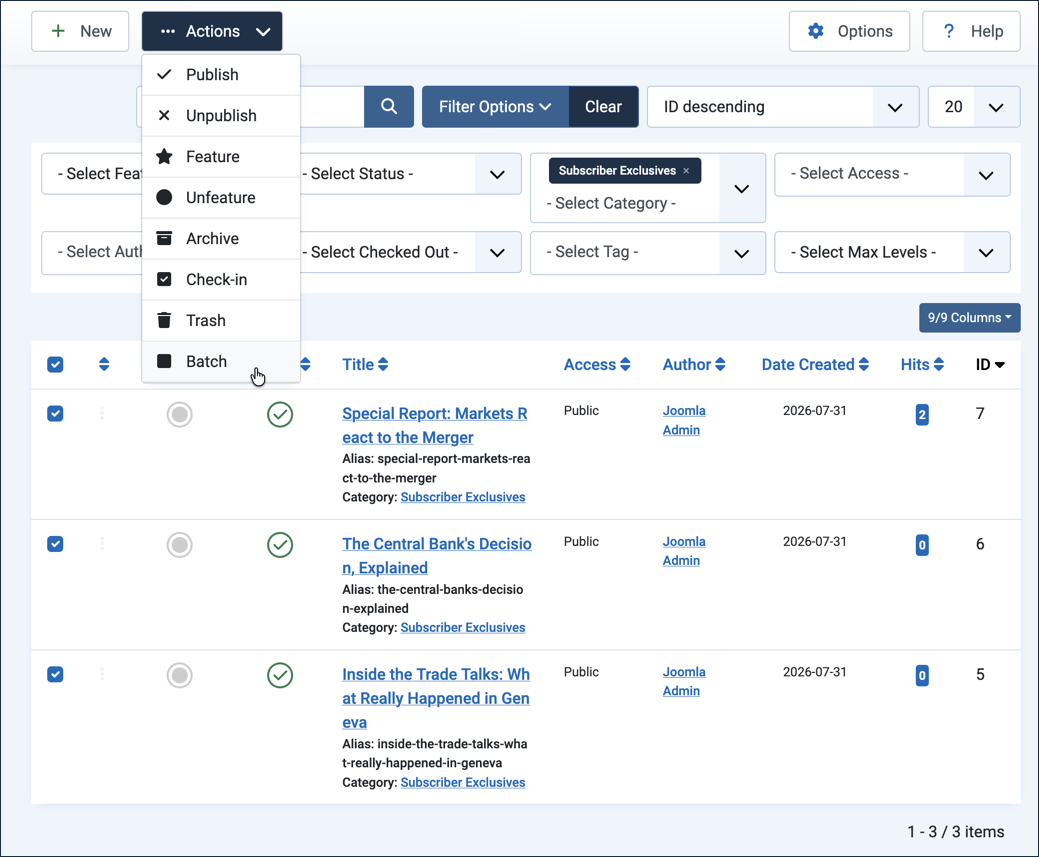Open the ID descending sort dropdown
The height and width of the screenshot is (857, 1039).
(x=783, y=107)
